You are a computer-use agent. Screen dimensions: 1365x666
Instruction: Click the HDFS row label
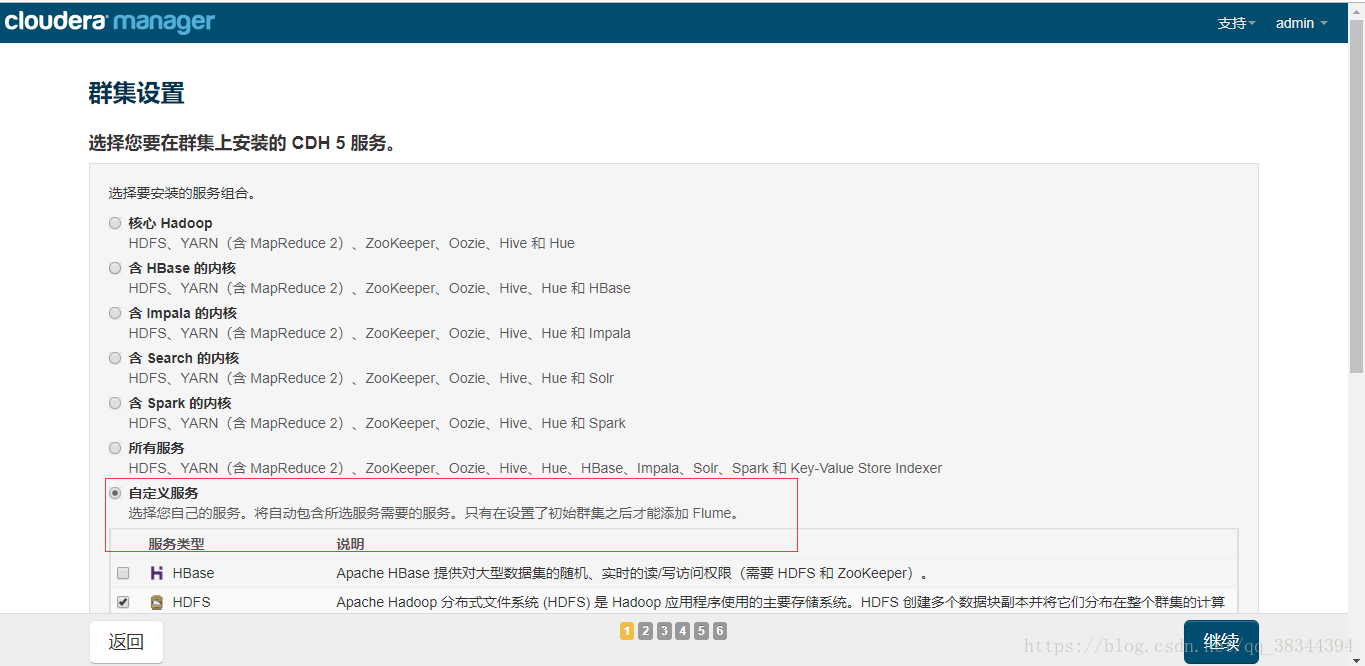(191, 602)
